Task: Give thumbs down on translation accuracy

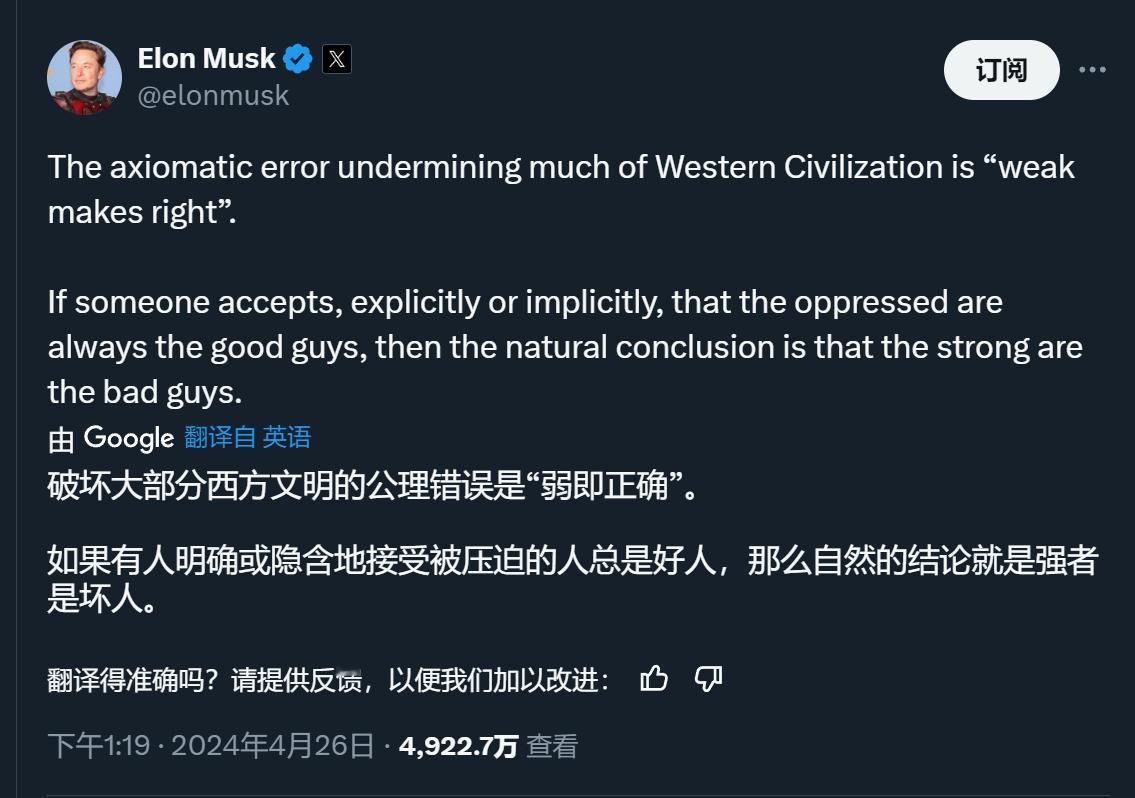Action: click(708, 679)
